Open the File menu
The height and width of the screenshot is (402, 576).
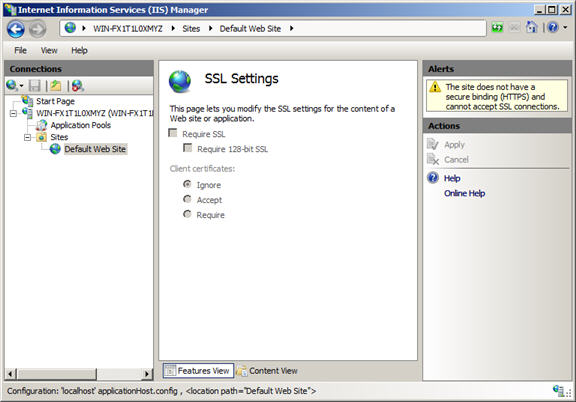[21, 50]
